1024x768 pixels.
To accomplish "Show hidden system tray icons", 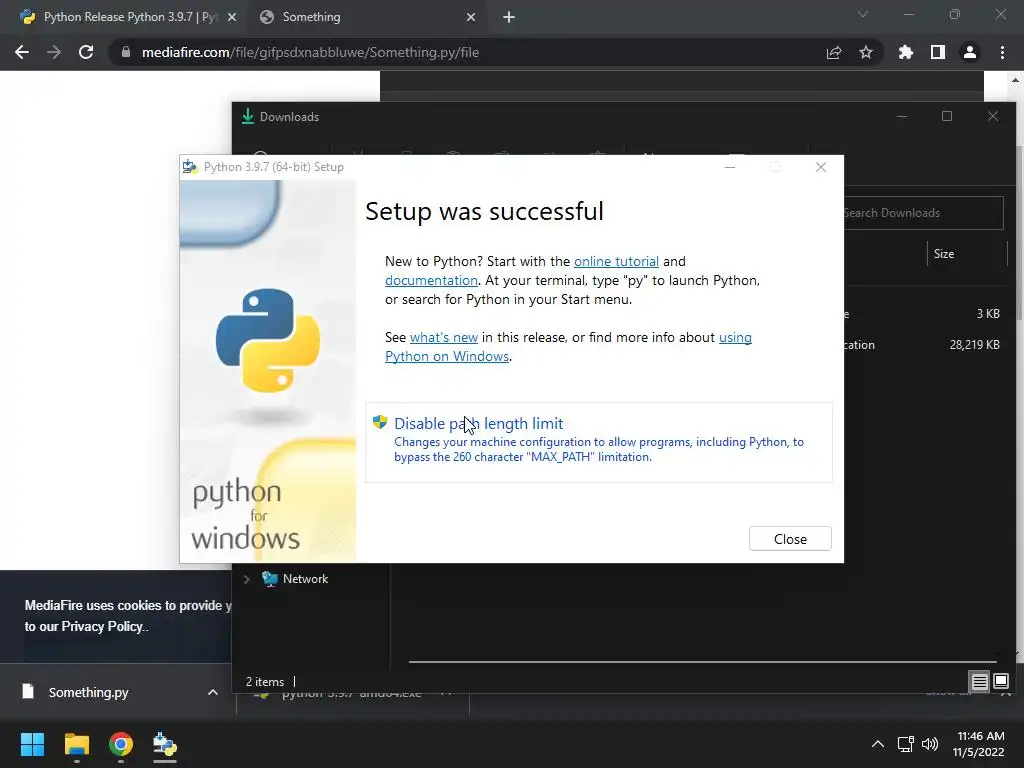I will (878, 744).
